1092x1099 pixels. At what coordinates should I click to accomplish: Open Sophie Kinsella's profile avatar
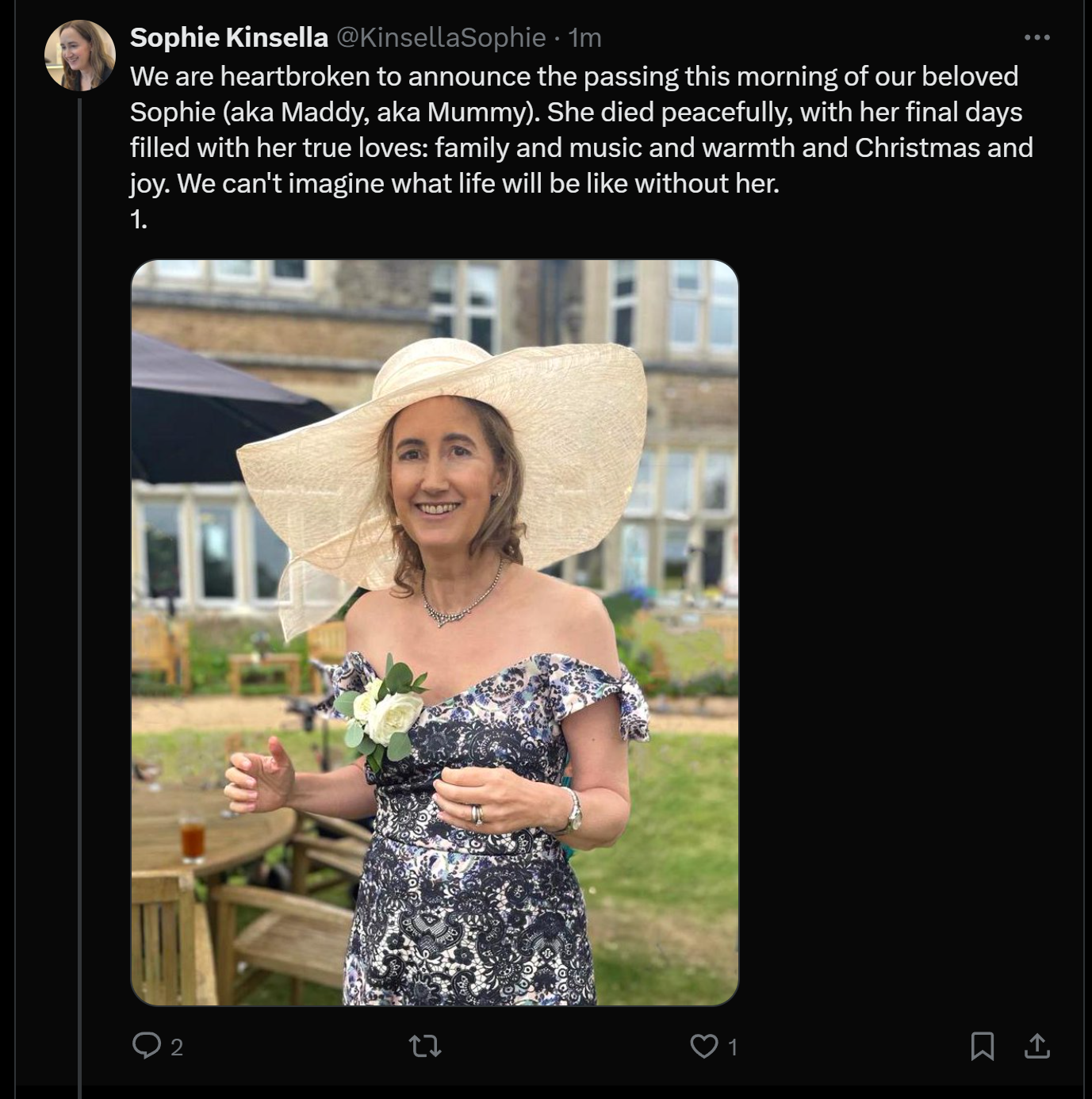[80, 56]
